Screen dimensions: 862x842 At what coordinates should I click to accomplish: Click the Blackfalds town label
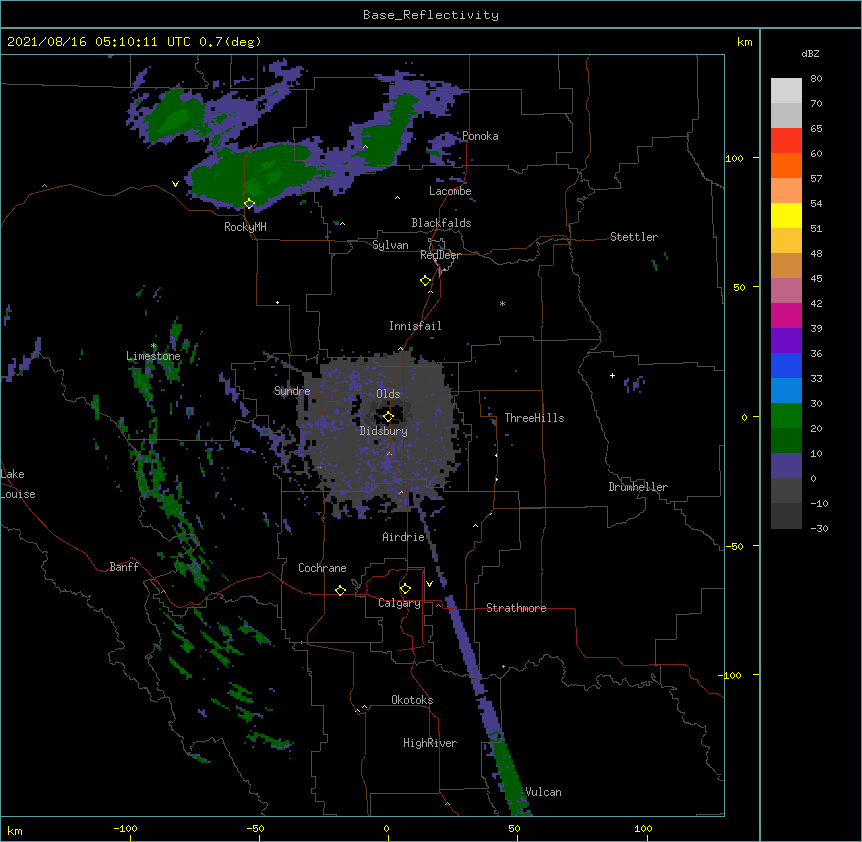coord(441,223)
